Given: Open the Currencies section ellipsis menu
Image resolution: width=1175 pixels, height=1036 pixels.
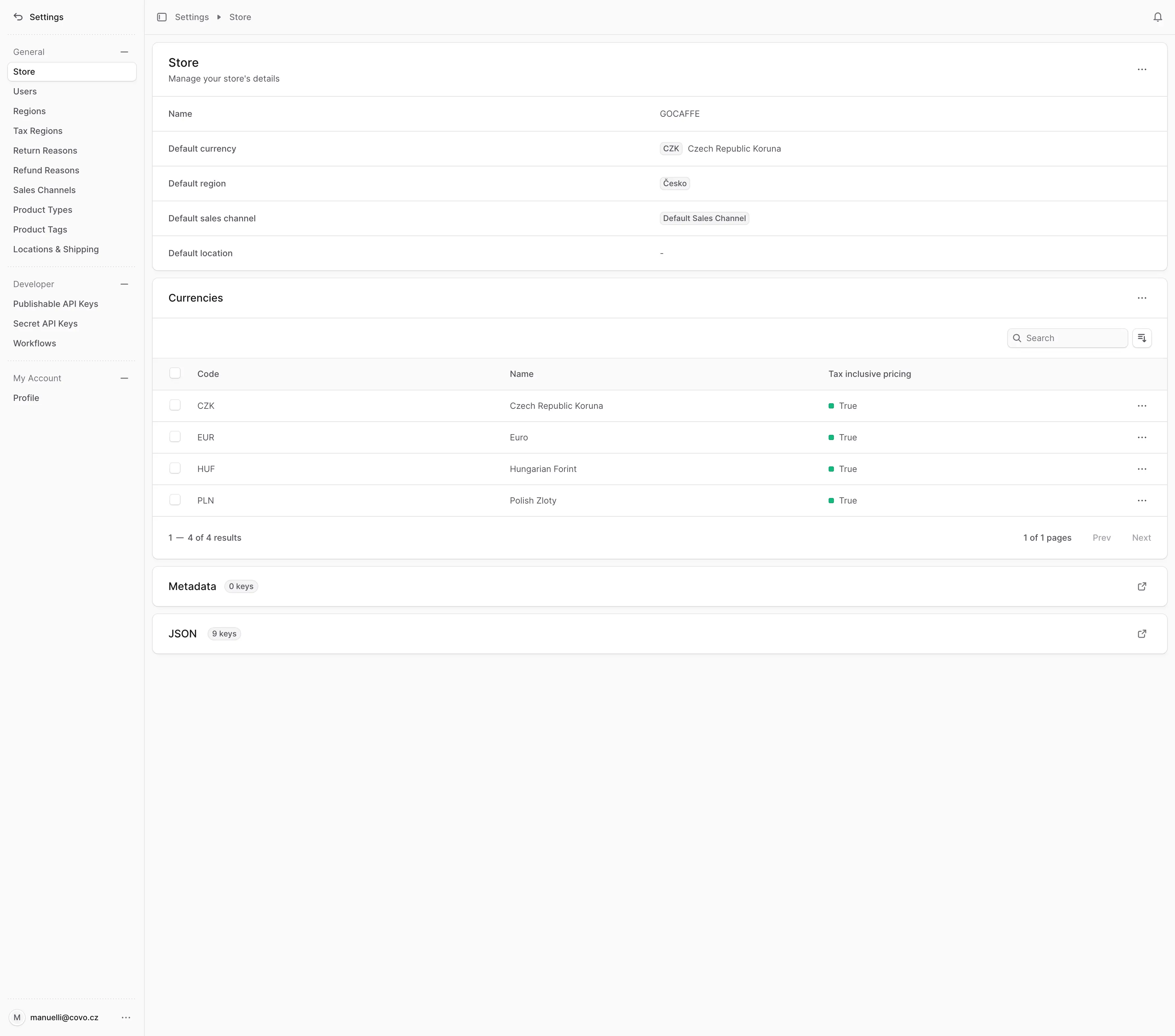Looking at the screenshot, I should click(1142, 298).
